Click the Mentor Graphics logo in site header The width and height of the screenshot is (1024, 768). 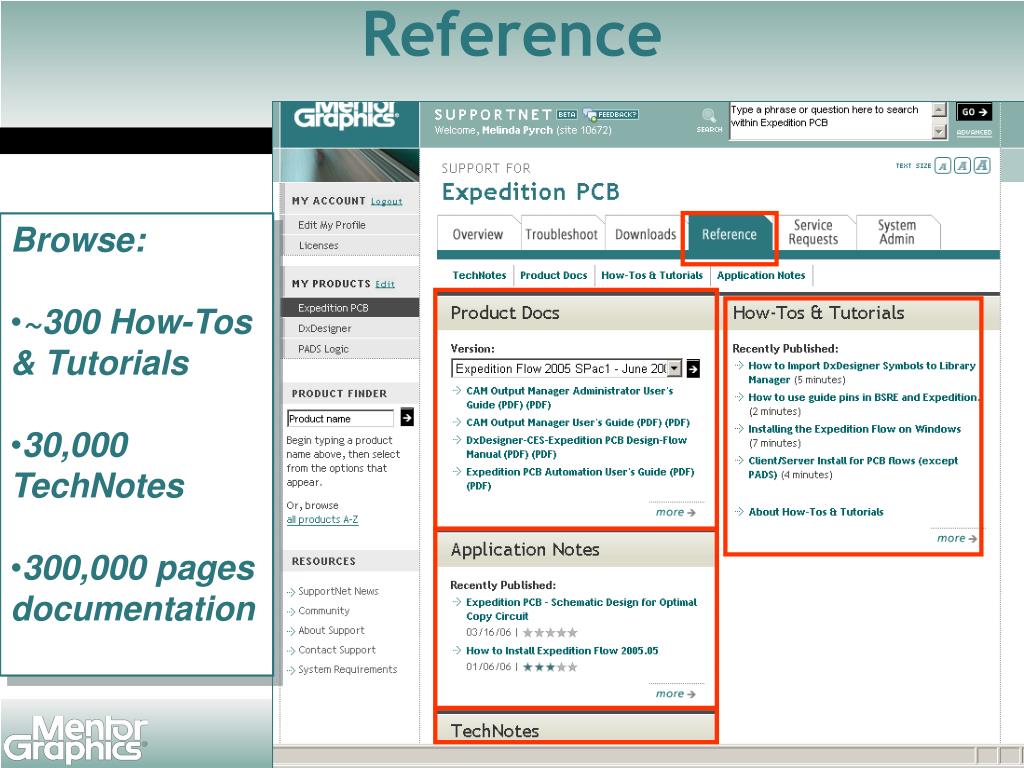click(x=345, y=116)
